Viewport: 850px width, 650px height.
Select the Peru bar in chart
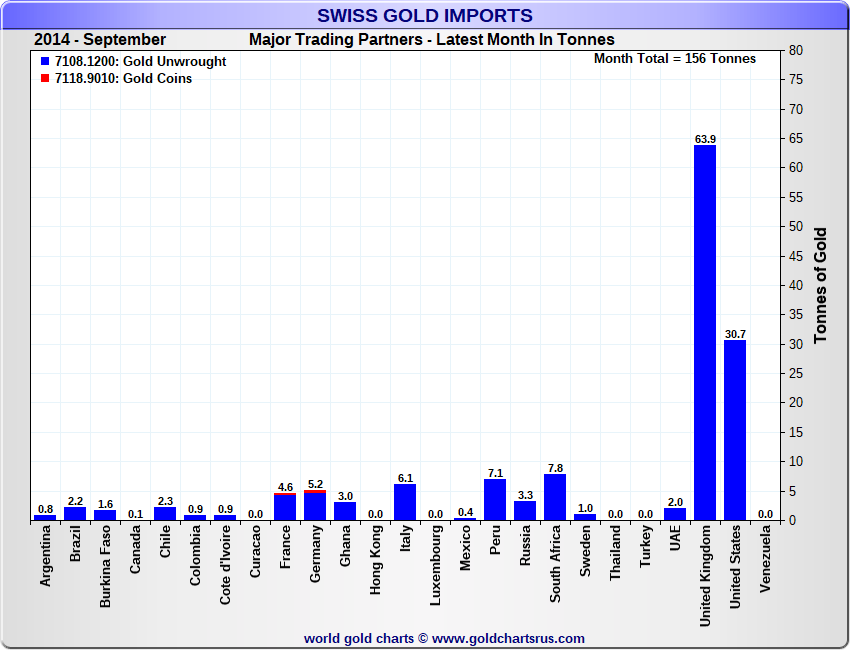[495, 499]
